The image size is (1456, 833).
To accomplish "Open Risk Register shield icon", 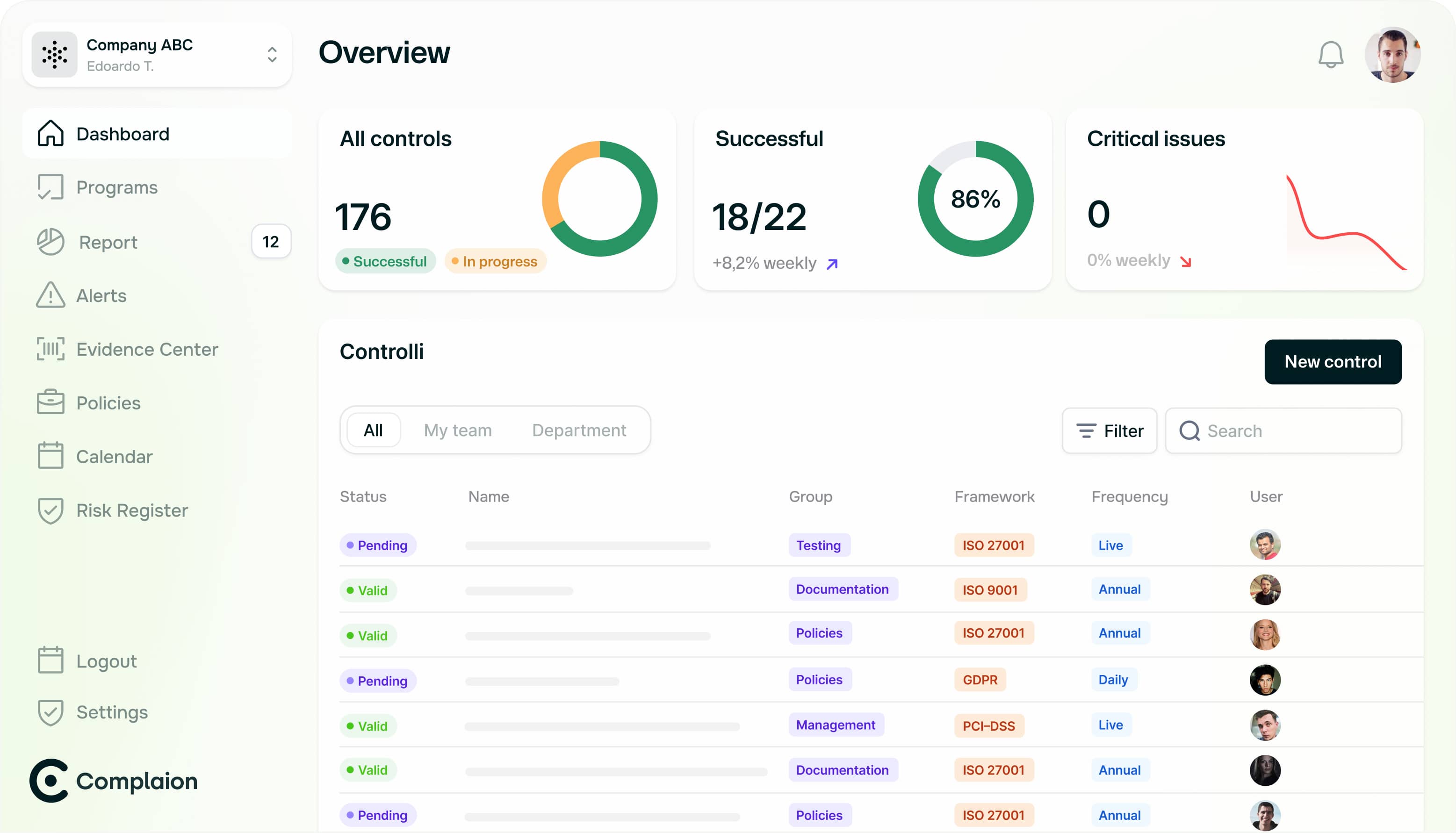I will pyautogui.click(x=50, y=510).
